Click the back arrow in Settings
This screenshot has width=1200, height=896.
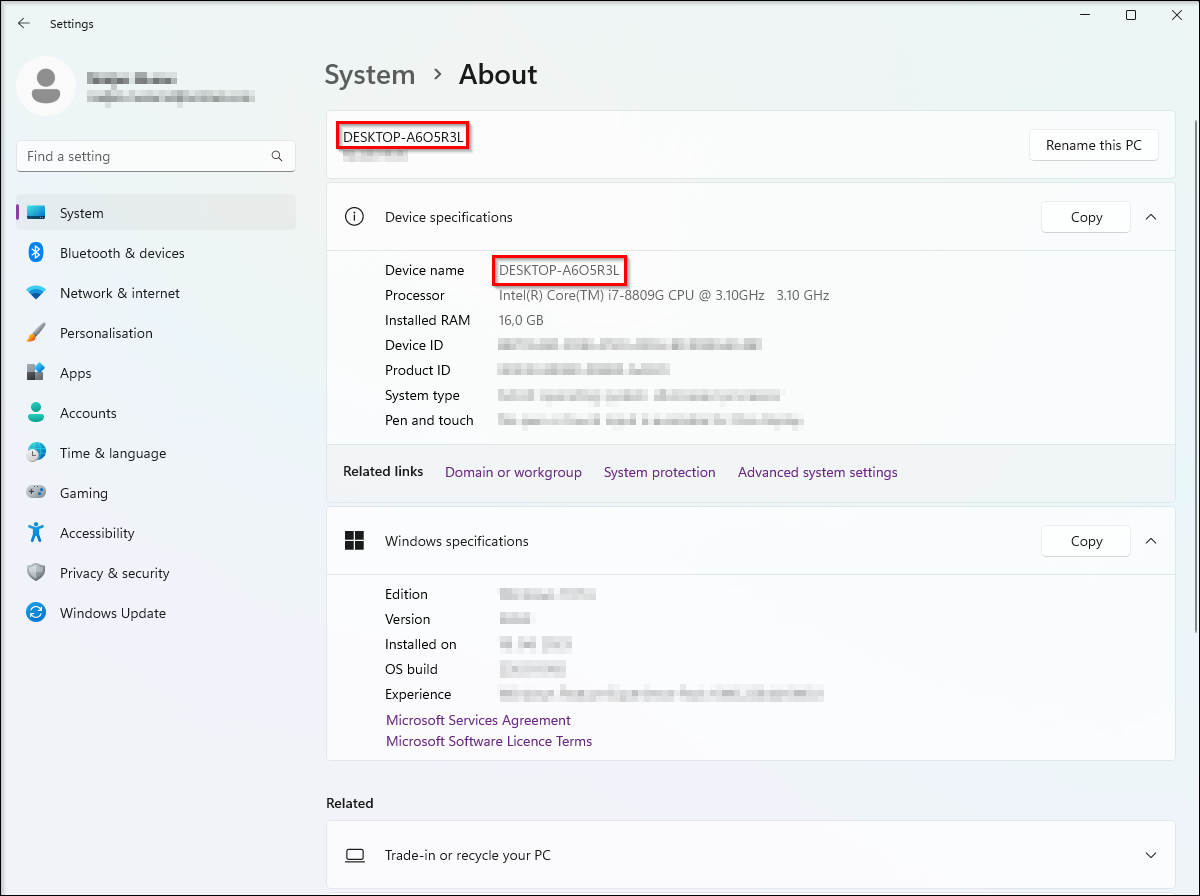(x=24, y=23)
